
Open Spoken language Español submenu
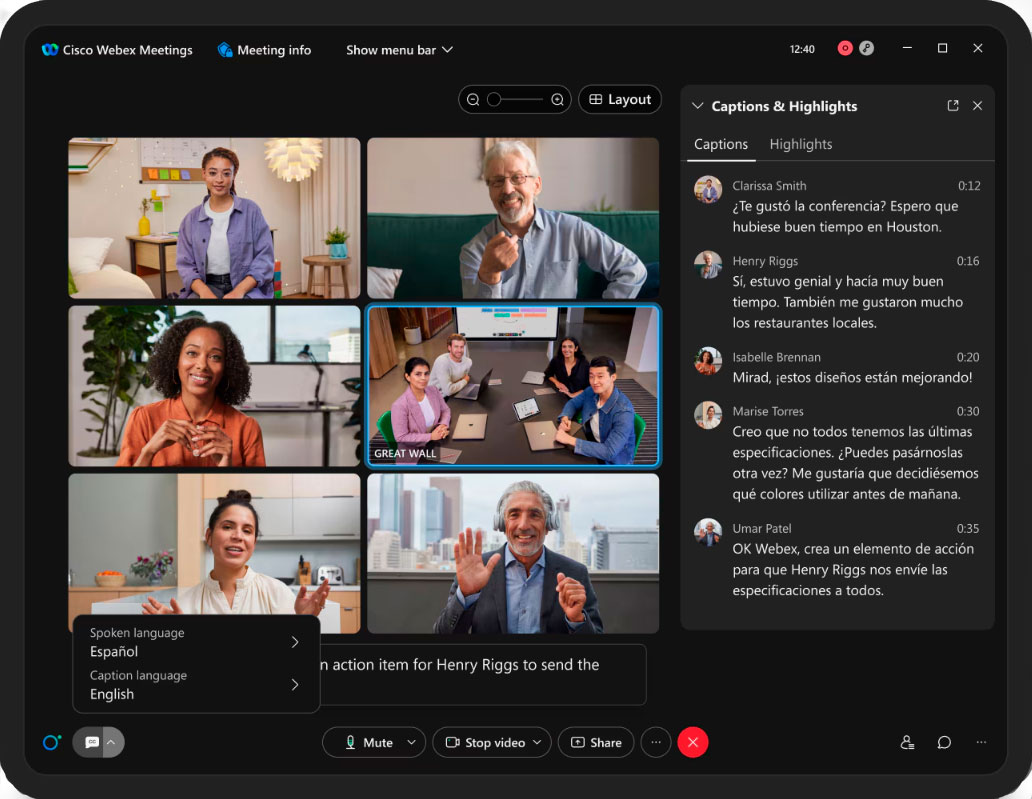[195, 642]
